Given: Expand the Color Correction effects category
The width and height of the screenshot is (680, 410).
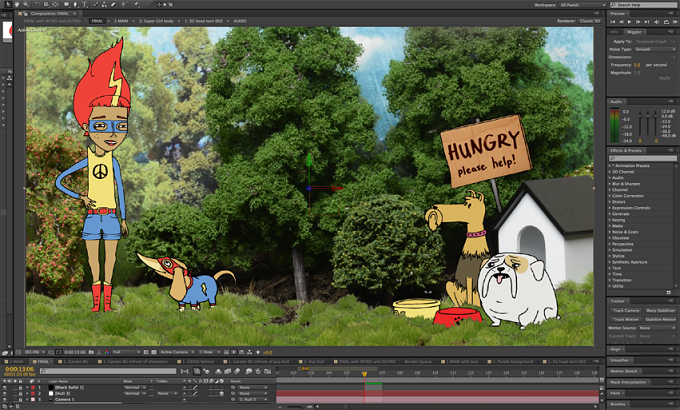Looking at the screenshot, I should click(610, 196).
